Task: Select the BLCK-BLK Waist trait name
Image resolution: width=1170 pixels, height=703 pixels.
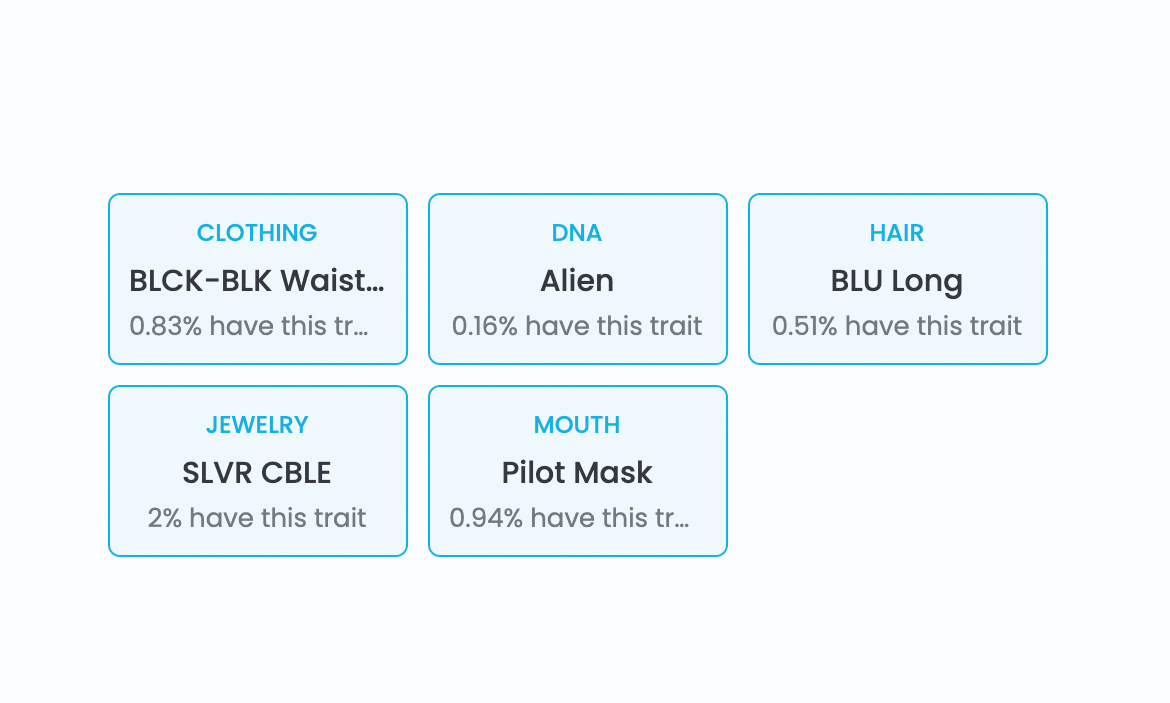Action: point(257,281)
